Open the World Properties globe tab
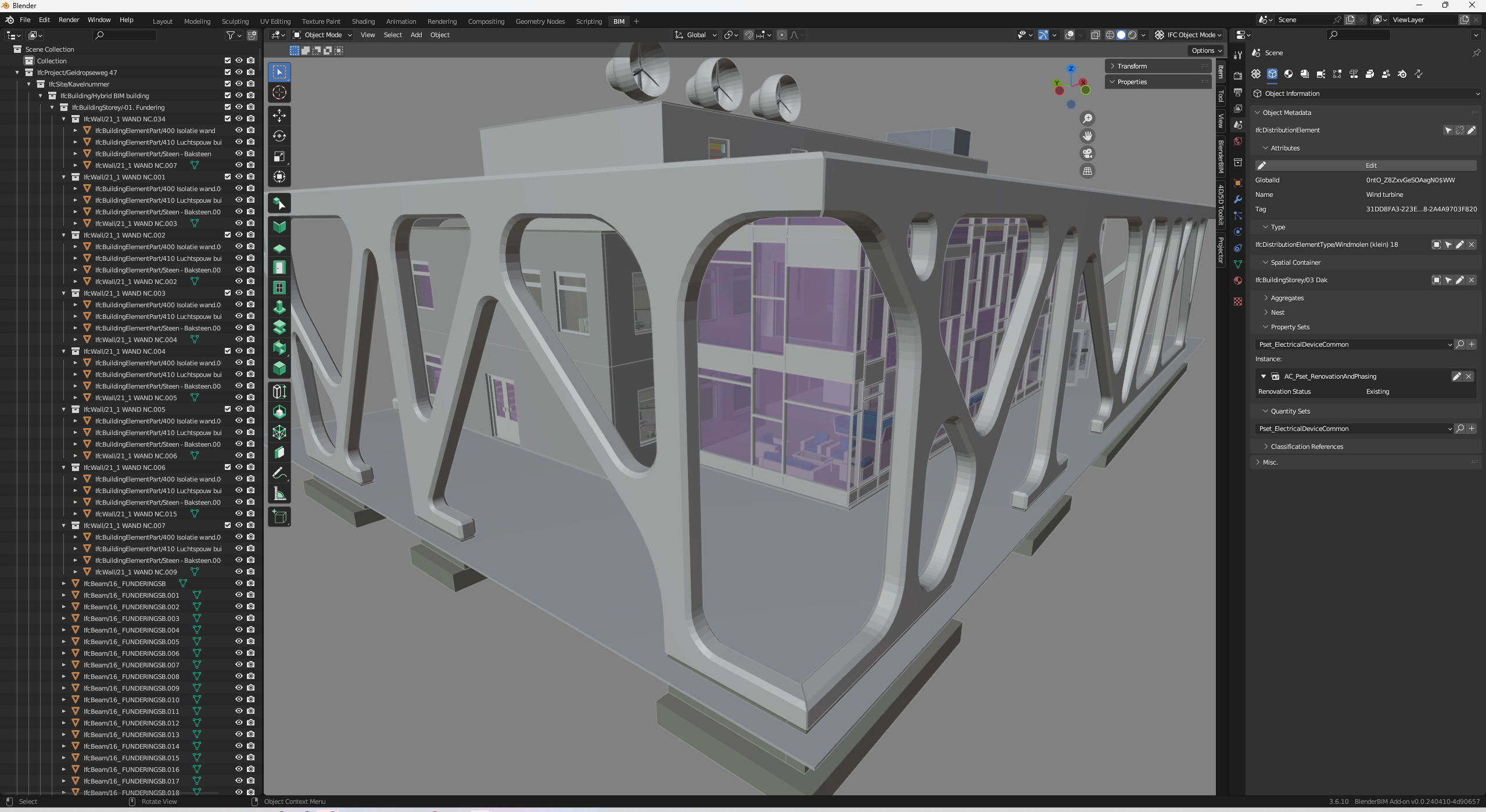Image resolution: width=1486 pixels, height=812 pixels. point(1237,141)
